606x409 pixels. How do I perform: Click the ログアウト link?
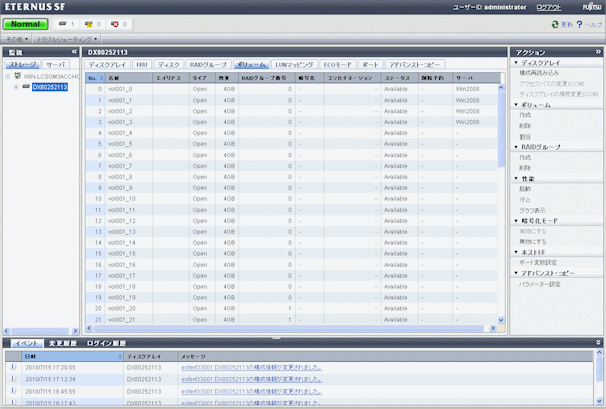(x=548, y=7)
